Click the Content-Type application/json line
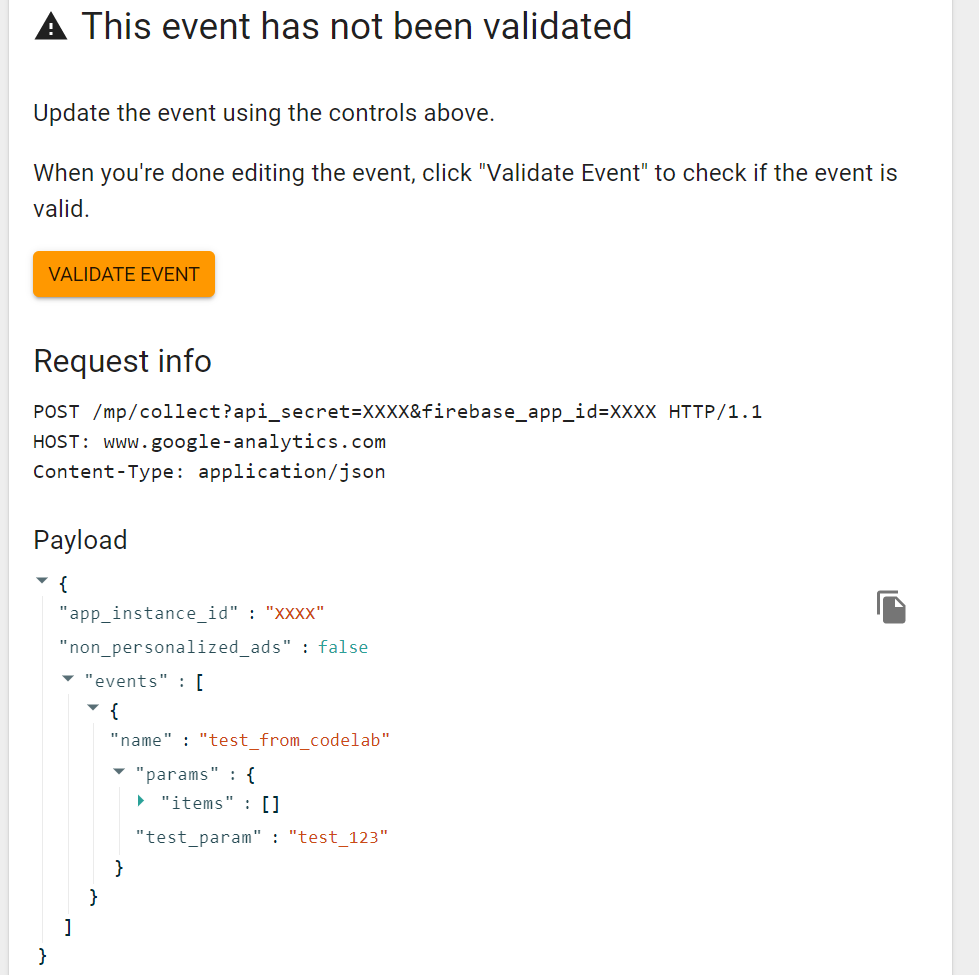979x975 pixels. click(x=209, y=471)
